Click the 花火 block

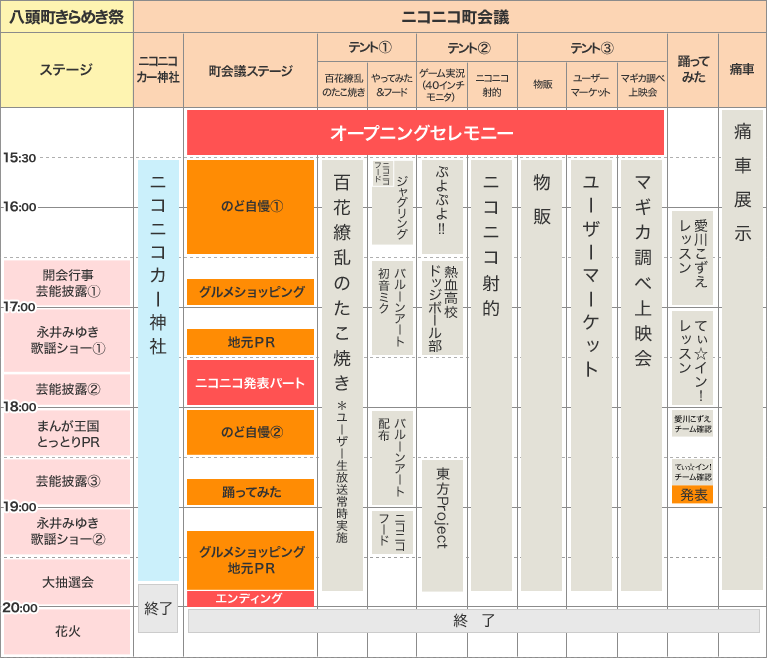67,632
